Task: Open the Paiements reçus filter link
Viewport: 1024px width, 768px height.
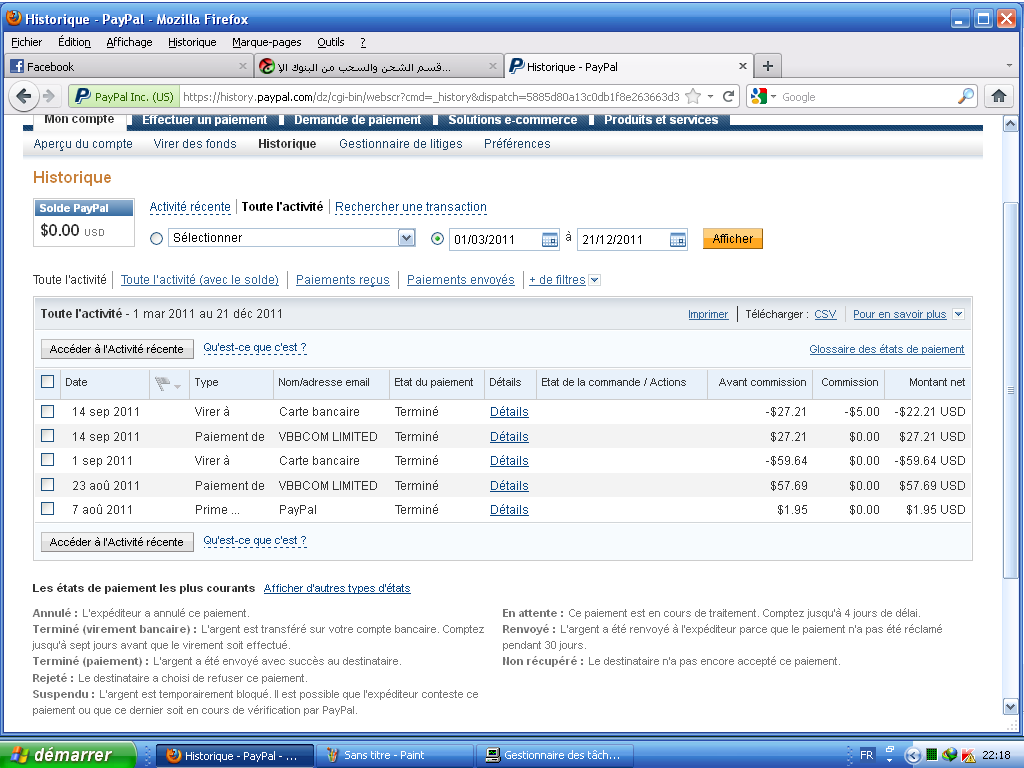Action: pos(343,280)
